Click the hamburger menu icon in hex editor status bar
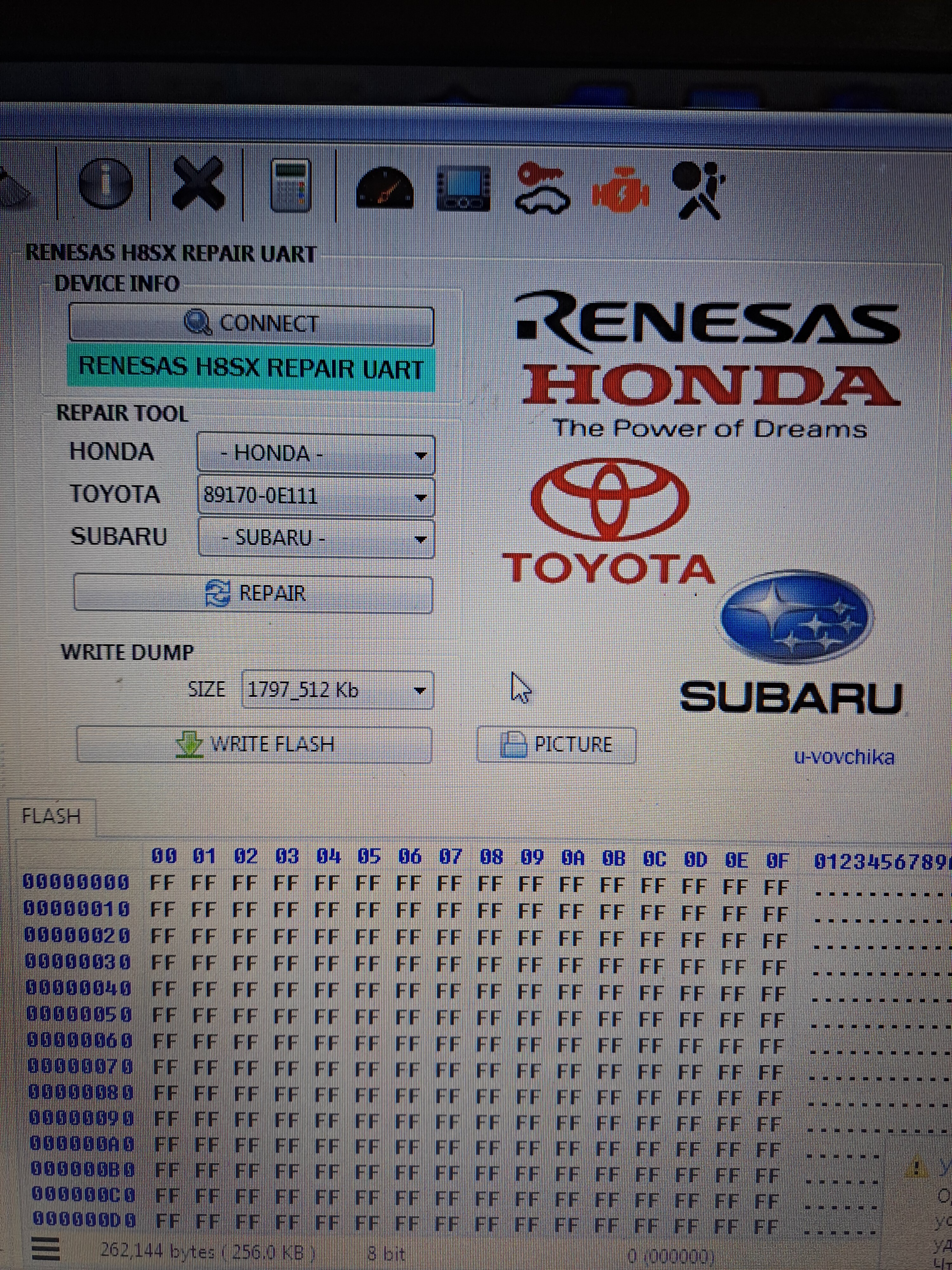The width and height of the screenshot is (952, 1270). (x=45, y=1248)
